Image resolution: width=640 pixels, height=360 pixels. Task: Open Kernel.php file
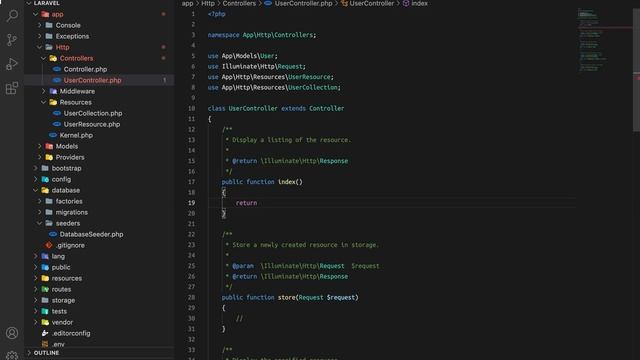click(x=76, y=136)
